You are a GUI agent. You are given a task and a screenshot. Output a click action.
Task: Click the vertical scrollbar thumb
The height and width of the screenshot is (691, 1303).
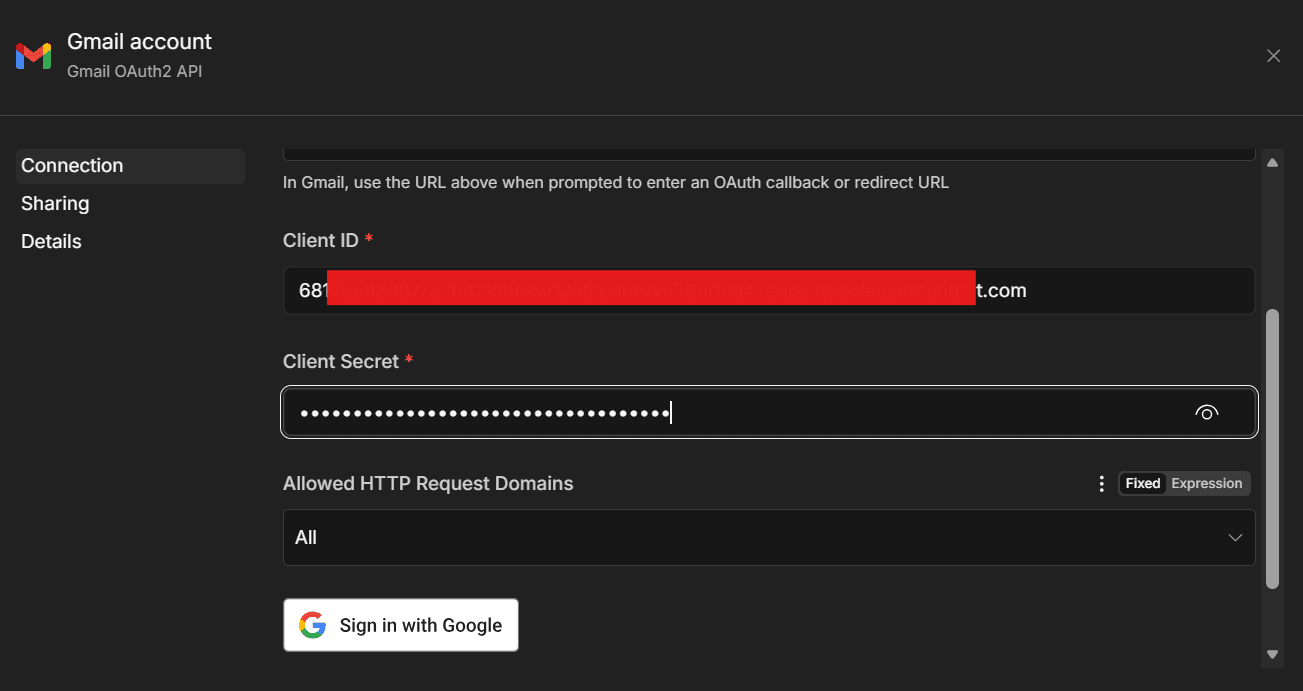(1272, 449)
